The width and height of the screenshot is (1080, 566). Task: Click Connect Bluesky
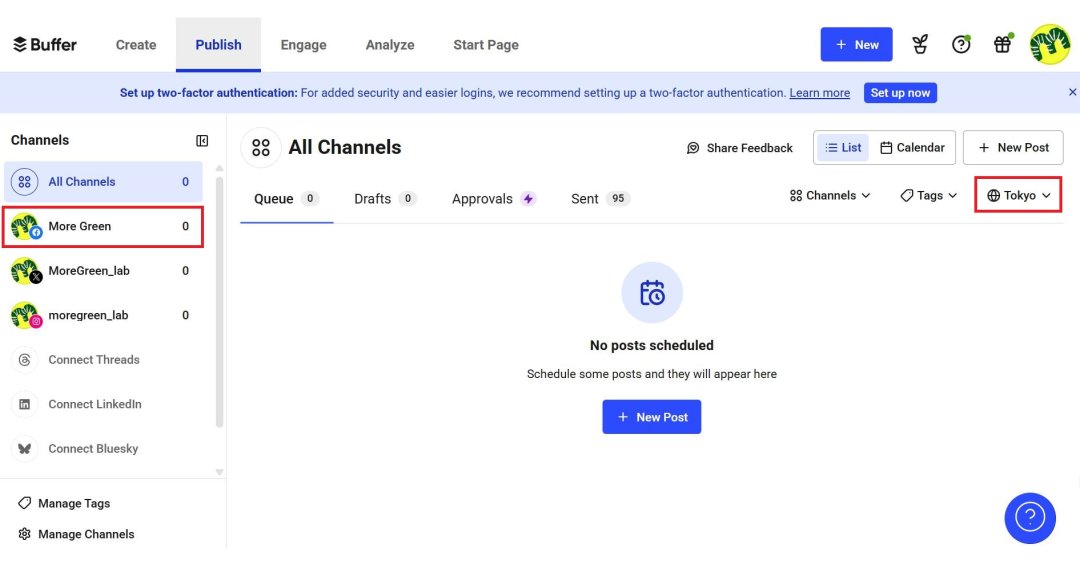93,449
